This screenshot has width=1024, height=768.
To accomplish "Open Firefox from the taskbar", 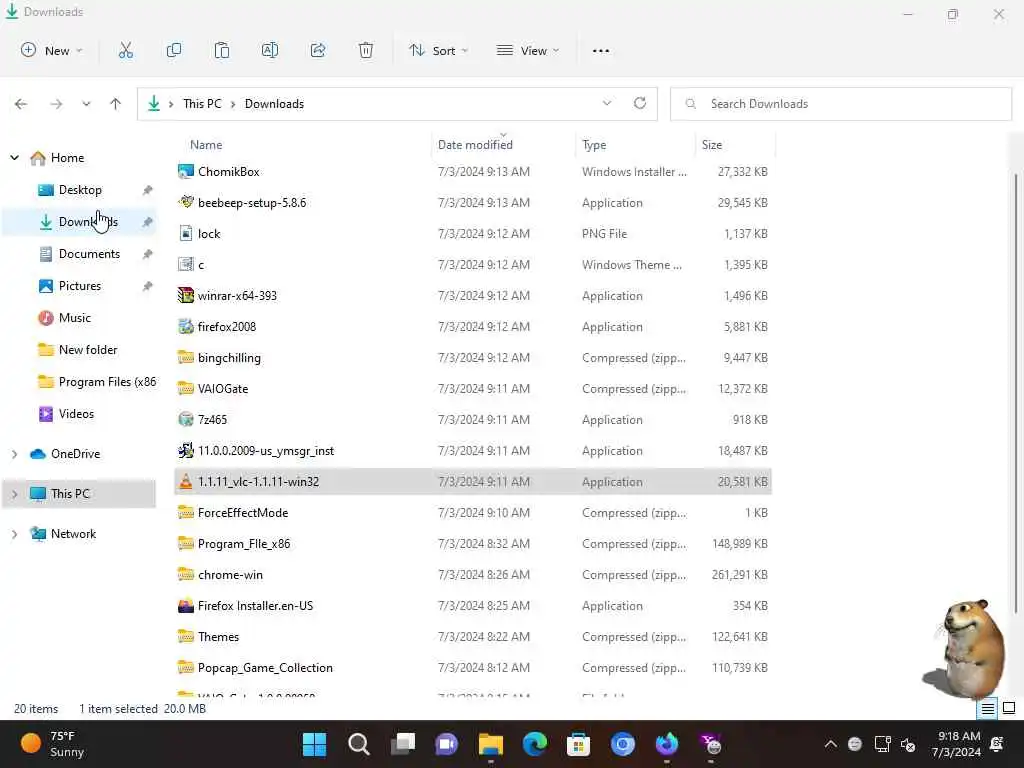I will tap(666, 744).
